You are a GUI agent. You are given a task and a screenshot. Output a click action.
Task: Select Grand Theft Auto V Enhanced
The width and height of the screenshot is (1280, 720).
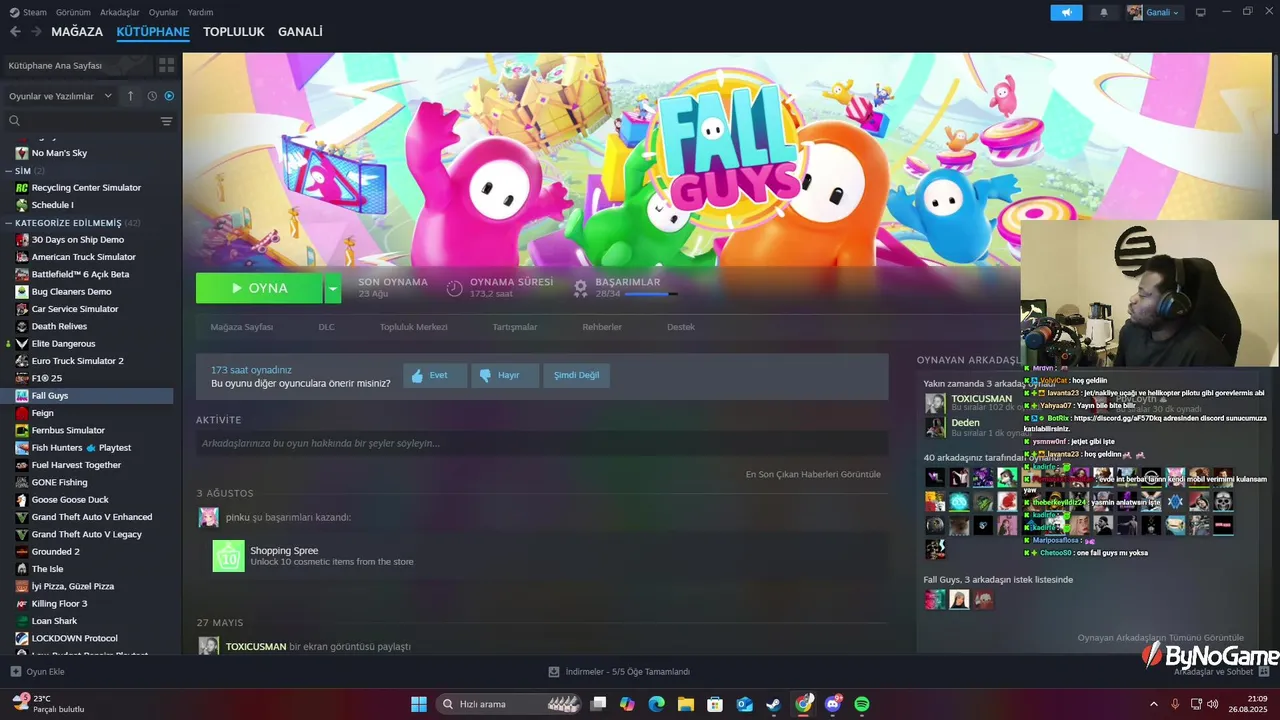(91, 517)
